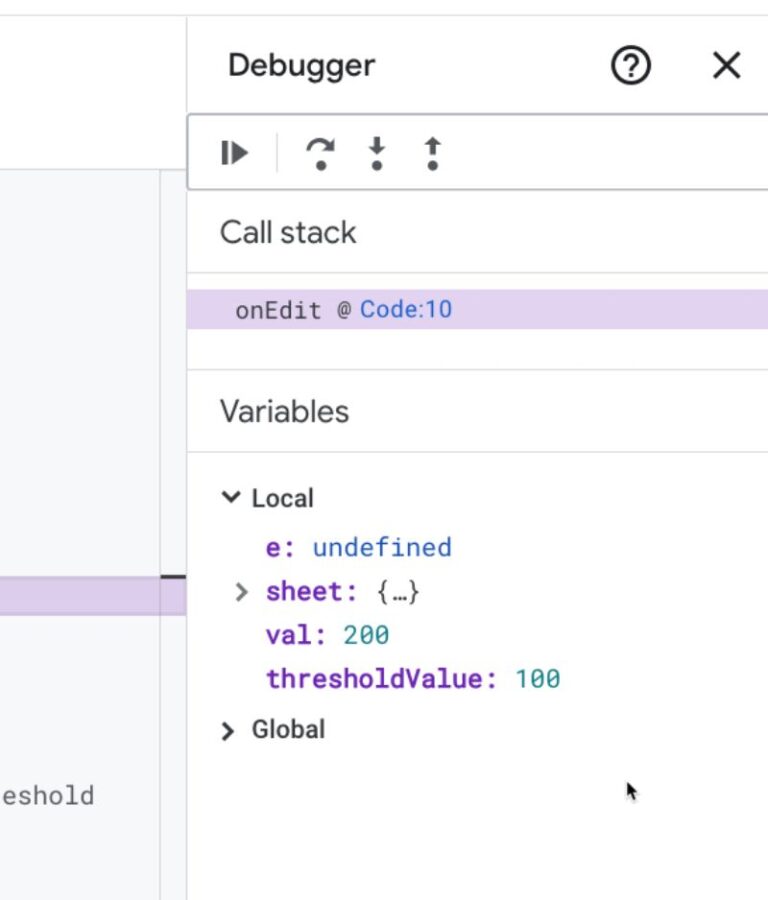Click the Call stack section header

click(287, 232)
